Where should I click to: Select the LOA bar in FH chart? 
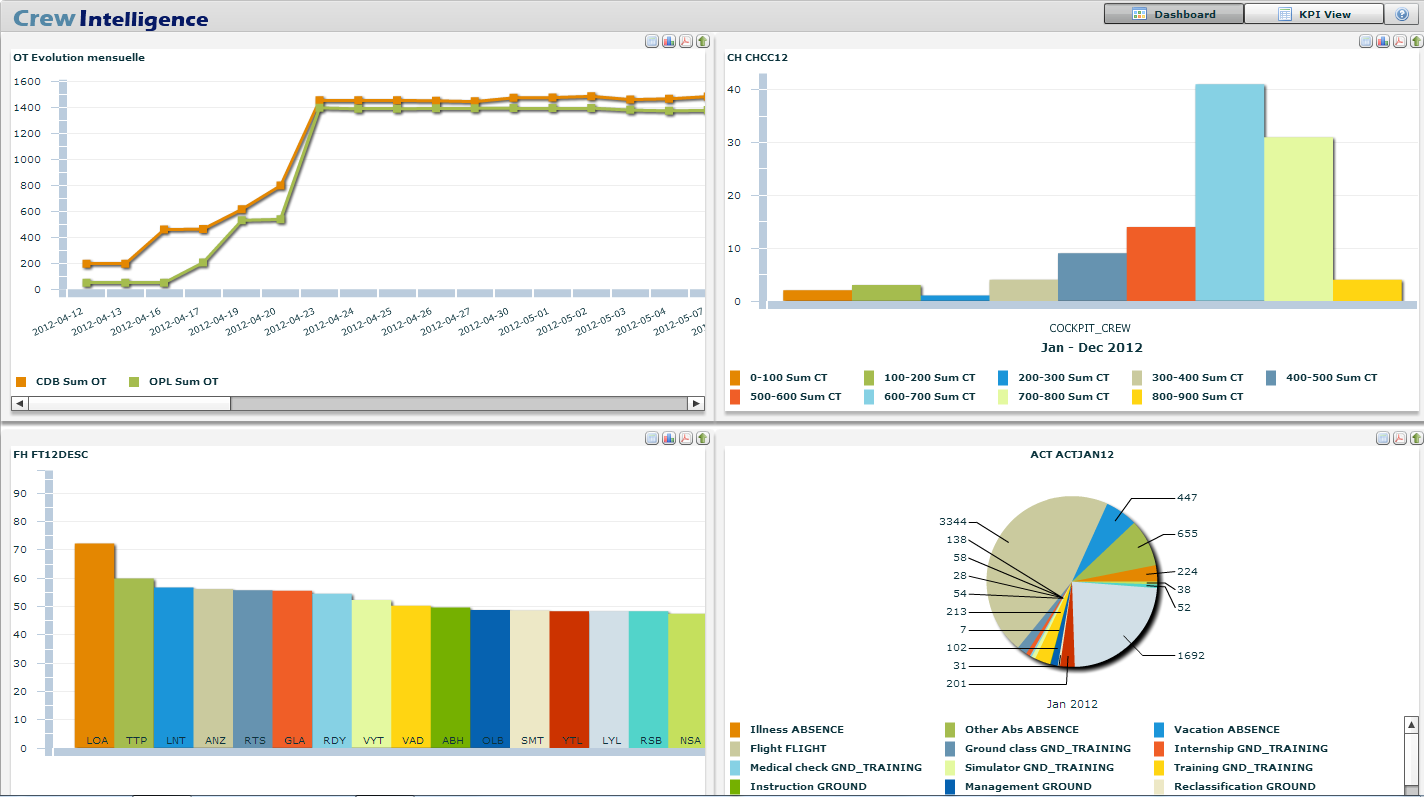tap(95, 645)
